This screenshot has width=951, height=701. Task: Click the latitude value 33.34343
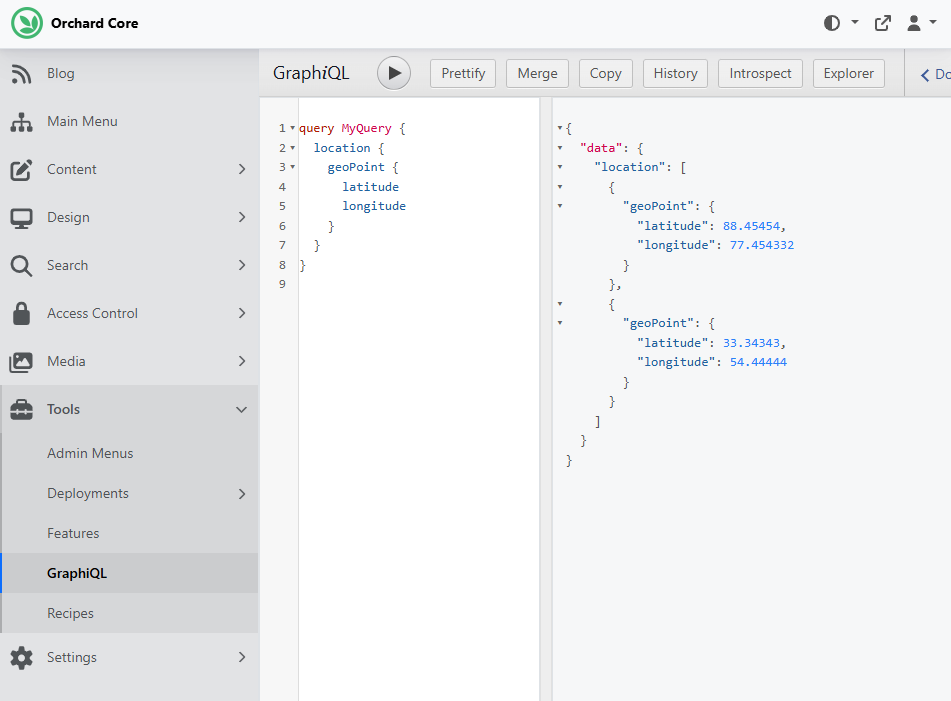pos(751,343)
